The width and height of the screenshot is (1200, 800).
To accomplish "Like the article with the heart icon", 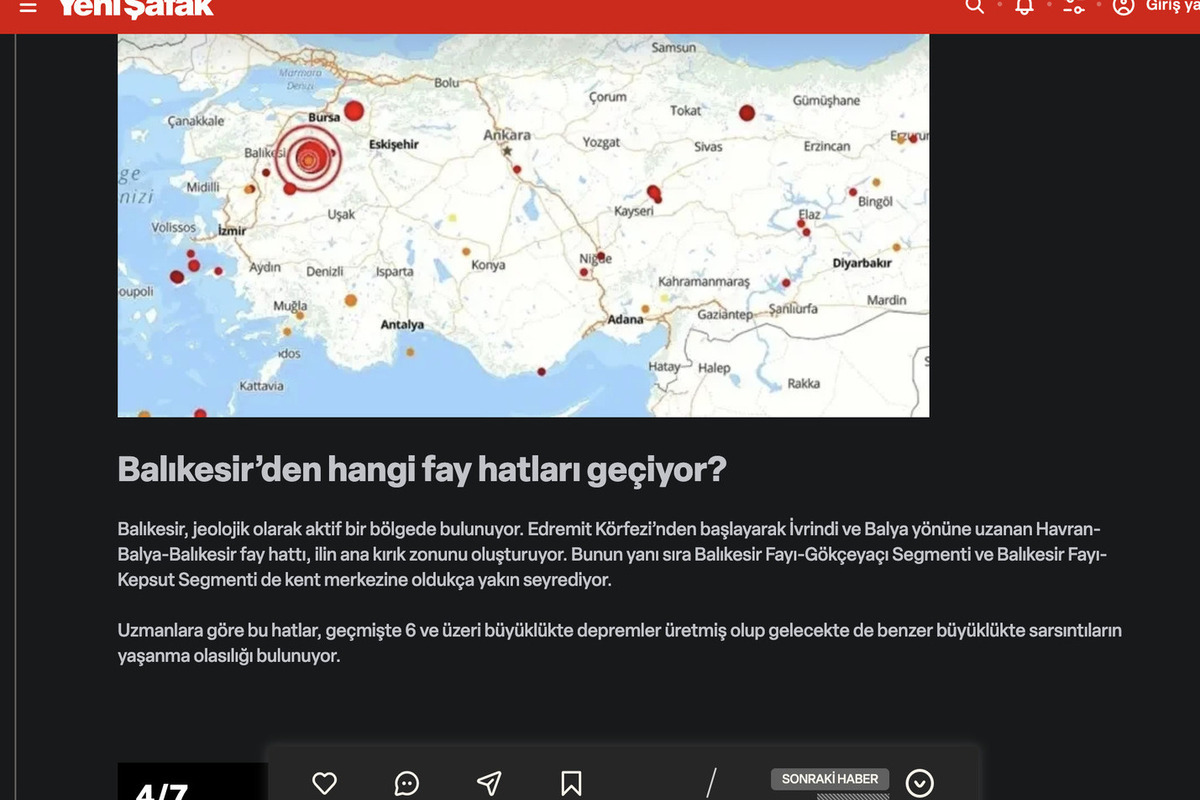I will tap(323, 783).
